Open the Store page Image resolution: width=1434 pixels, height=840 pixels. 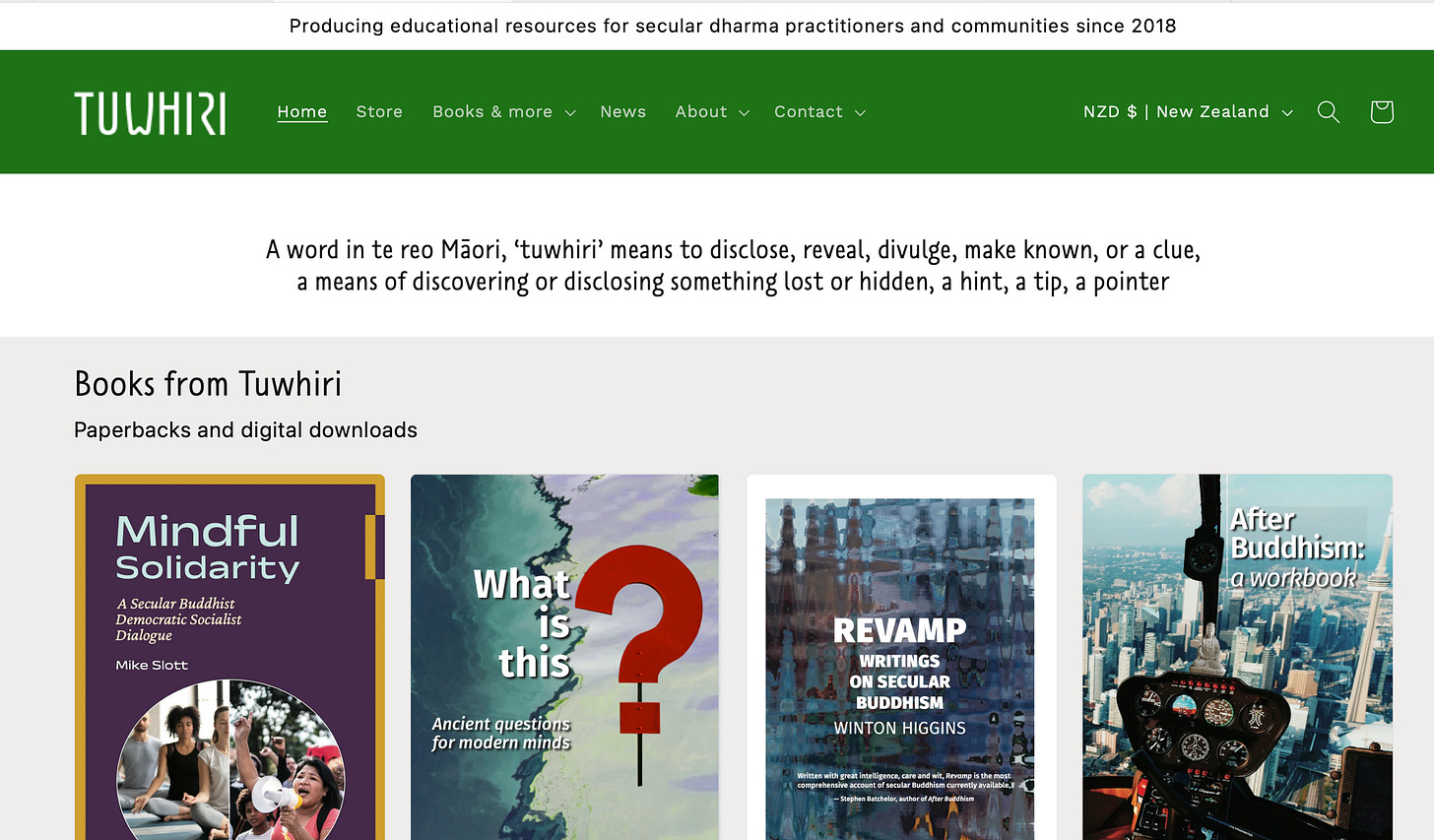[x=379, y=112]
